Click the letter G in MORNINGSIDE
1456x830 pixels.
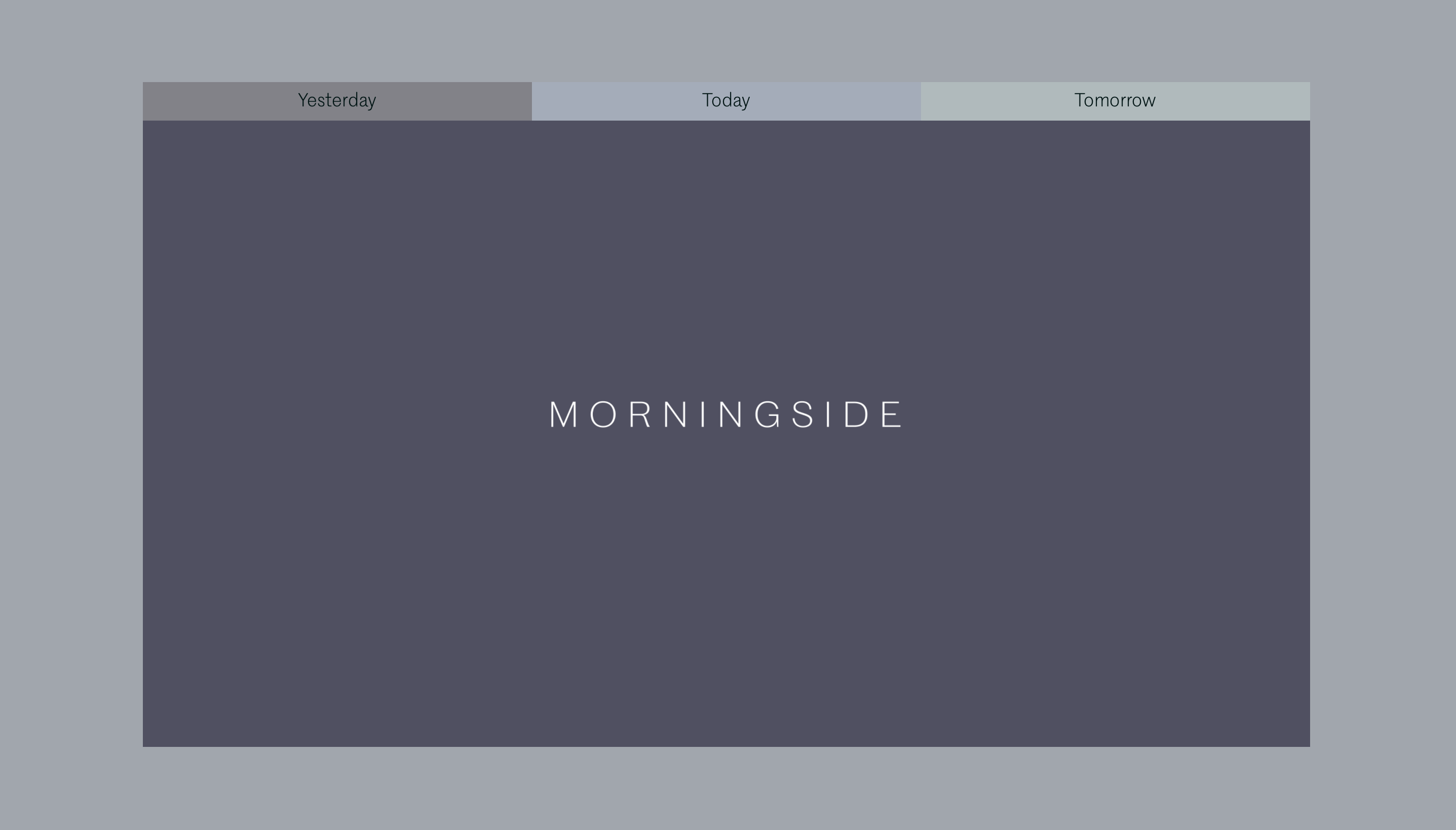pyautogui.click(x=768, y=414)
